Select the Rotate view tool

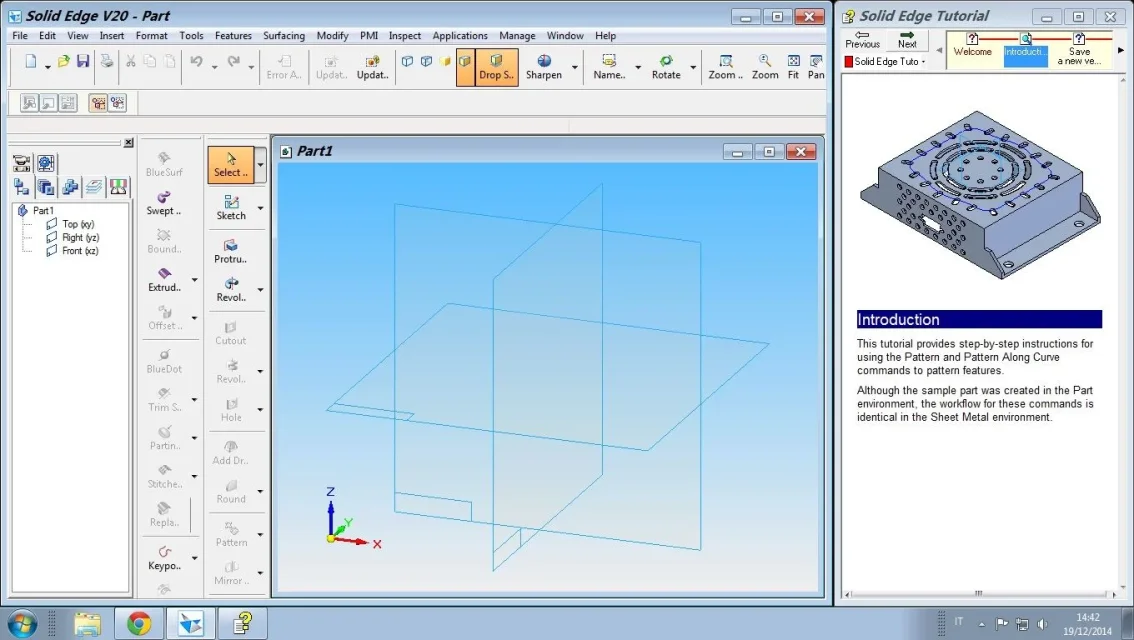(666, 67)
